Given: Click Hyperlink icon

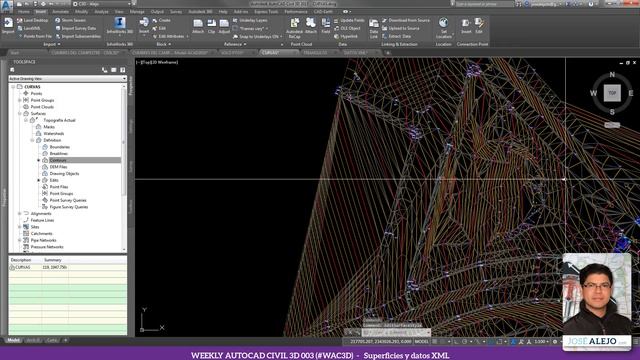Looking at the screenshot, I should tap(336, 36).
